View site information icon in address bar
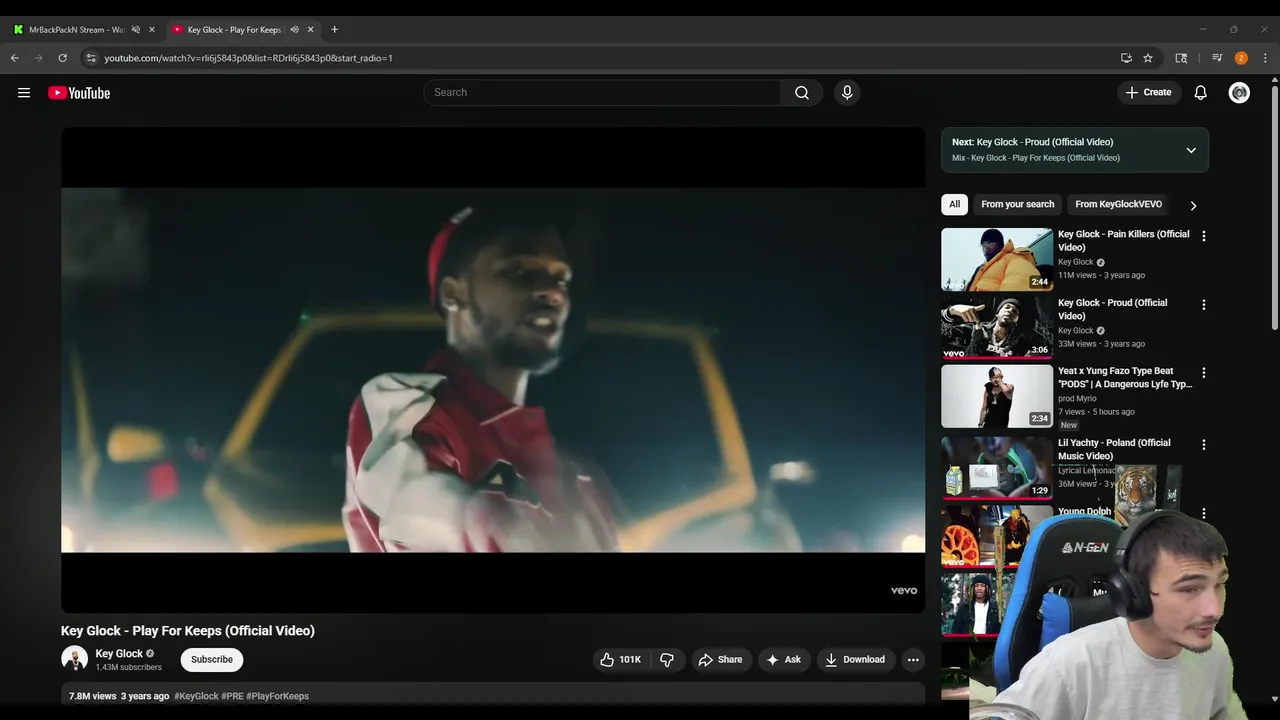Viewport: 1280px width, 720px height. (91, 58)
